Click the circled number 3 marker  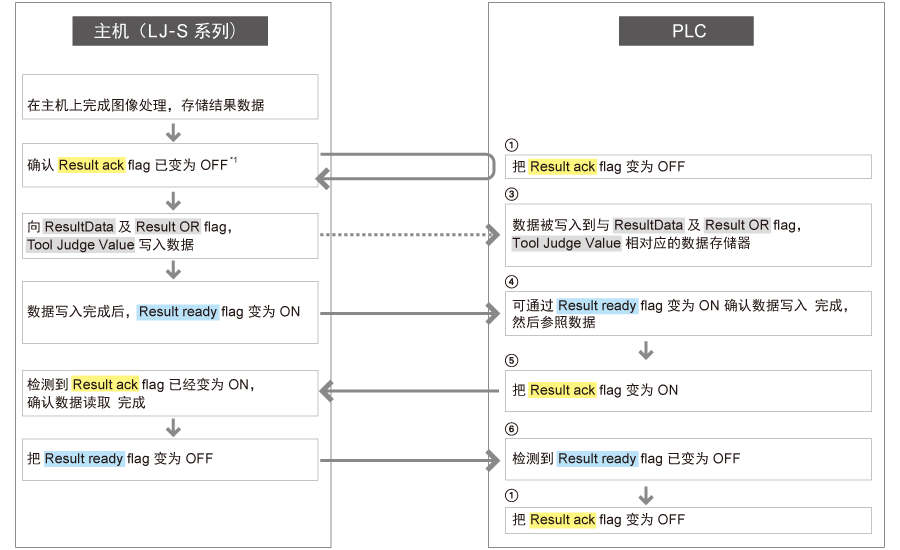click(x=512, y=193)
